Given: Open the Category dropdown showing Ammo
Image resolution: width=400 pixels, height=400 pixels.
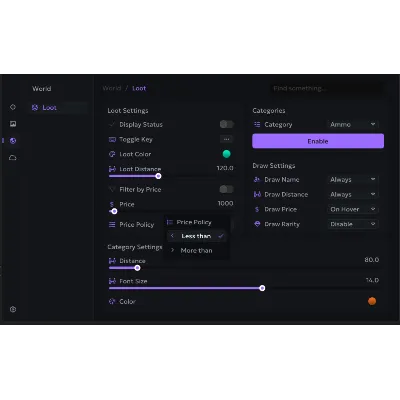Looking at the screenshot, I should click(353, 124).
